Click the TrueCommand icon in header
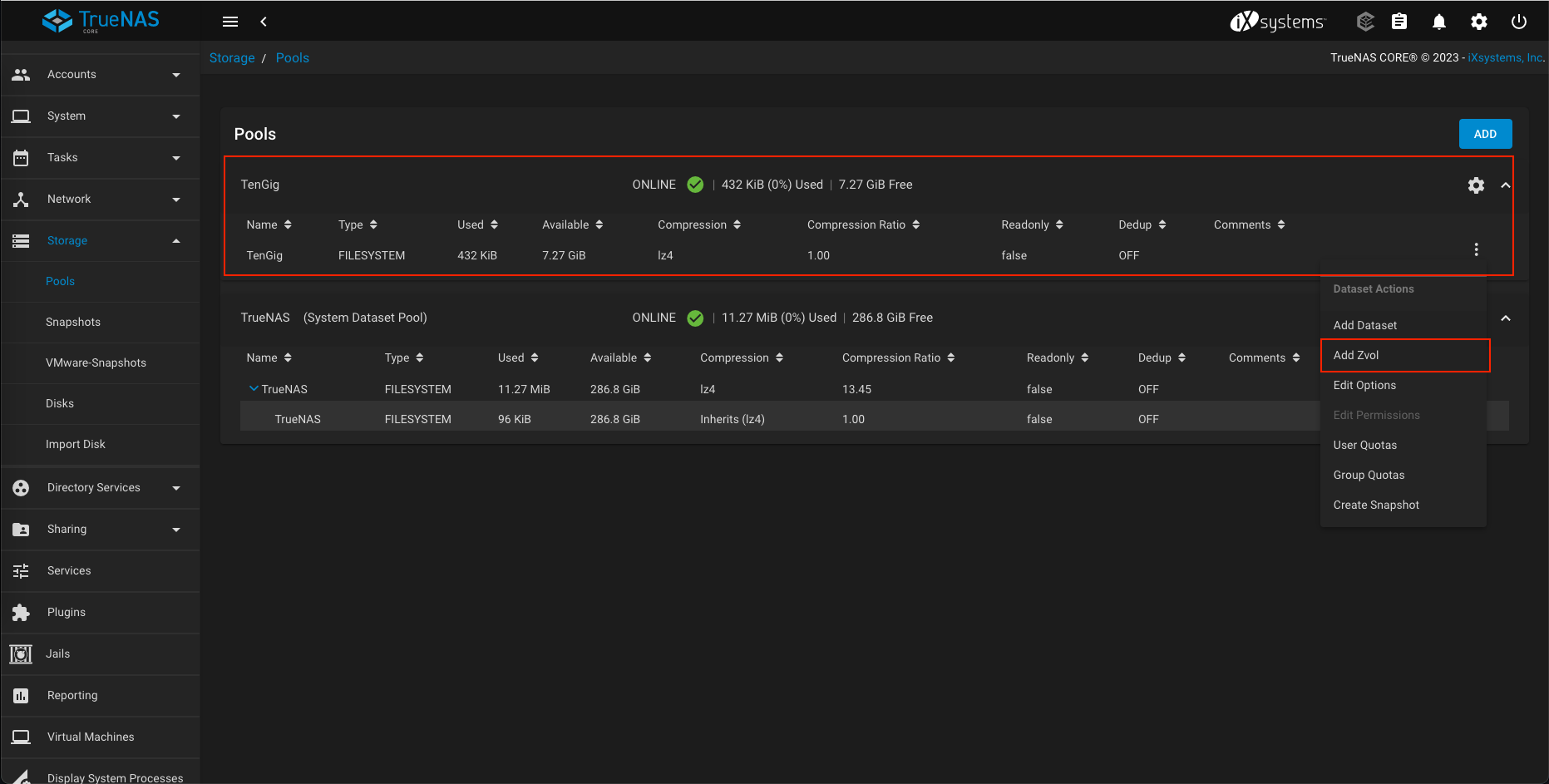Image resolution: width=1549 pixels, height=784 pixels. (1364, 22)
